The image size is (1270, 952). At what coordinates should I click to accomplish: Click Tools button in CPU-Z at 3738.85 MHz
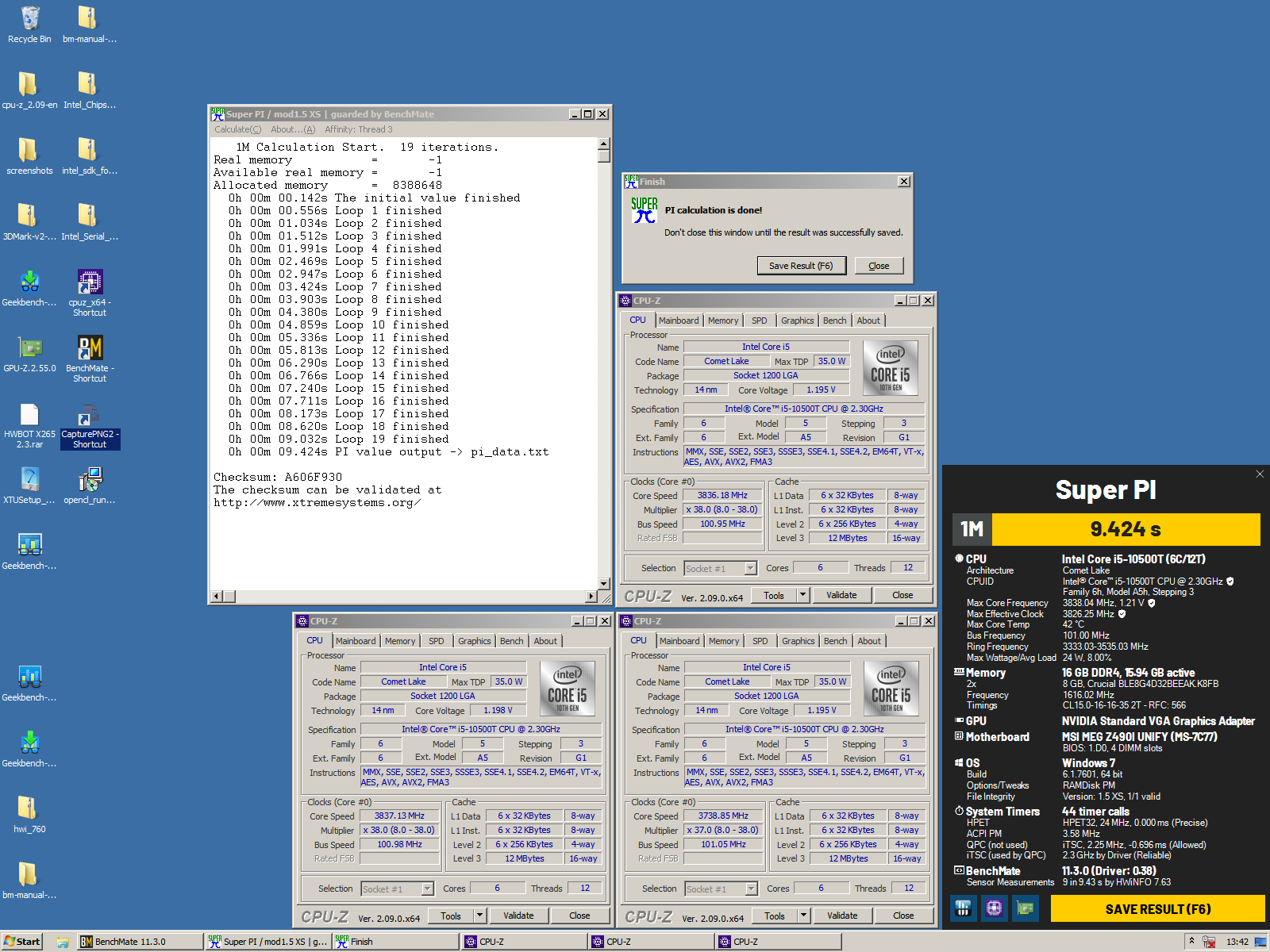tap(775, 916)
